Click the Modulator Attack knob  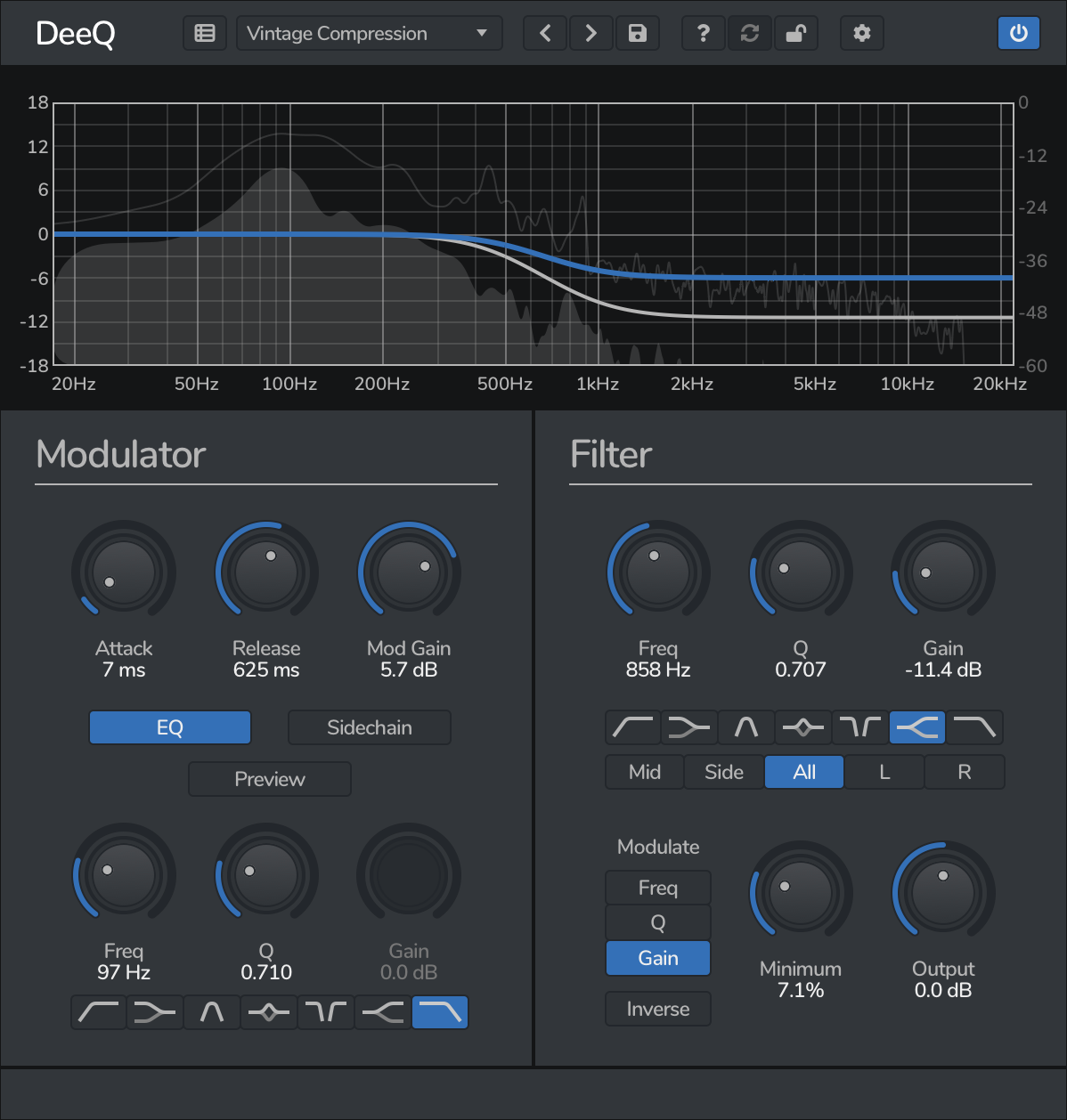point(124,572)
